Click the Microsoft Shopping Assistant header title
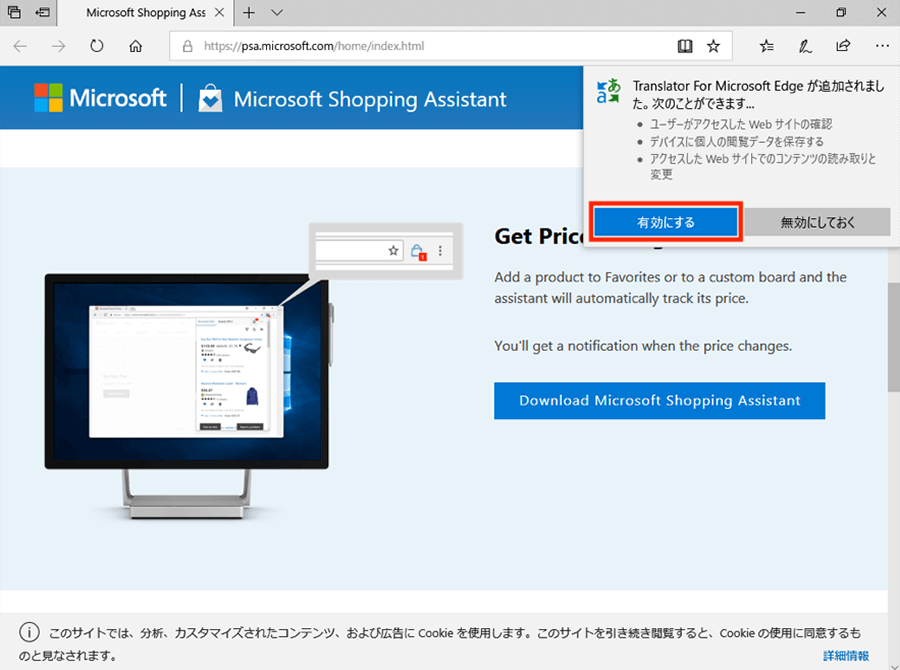The width and height of the screenshot is (900, 670). [x=370, y=99]
